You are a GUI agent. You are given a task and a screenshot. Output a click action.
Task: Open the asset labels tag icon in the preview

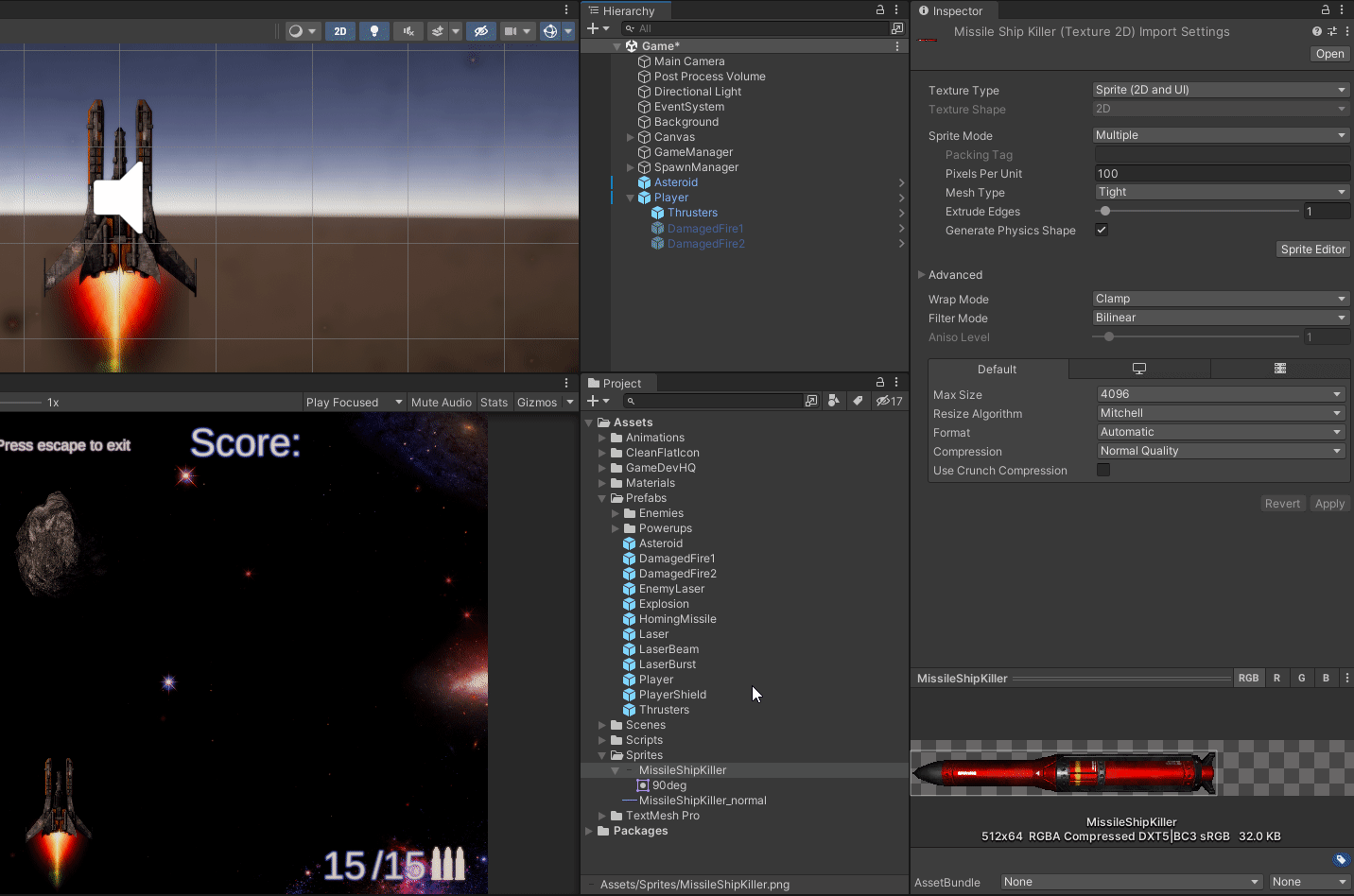[1341, 860]
